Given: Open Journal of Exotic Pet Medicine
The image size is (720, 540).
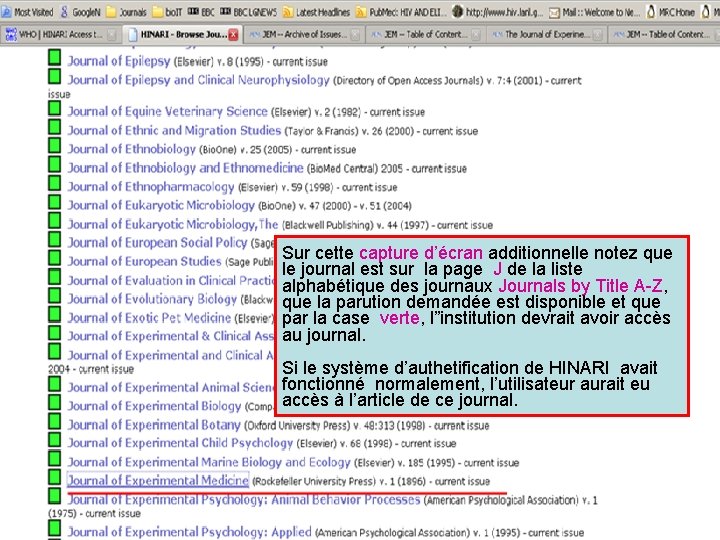Looking at the screenshot, I should pyautogui.click(x=149, y=318).
